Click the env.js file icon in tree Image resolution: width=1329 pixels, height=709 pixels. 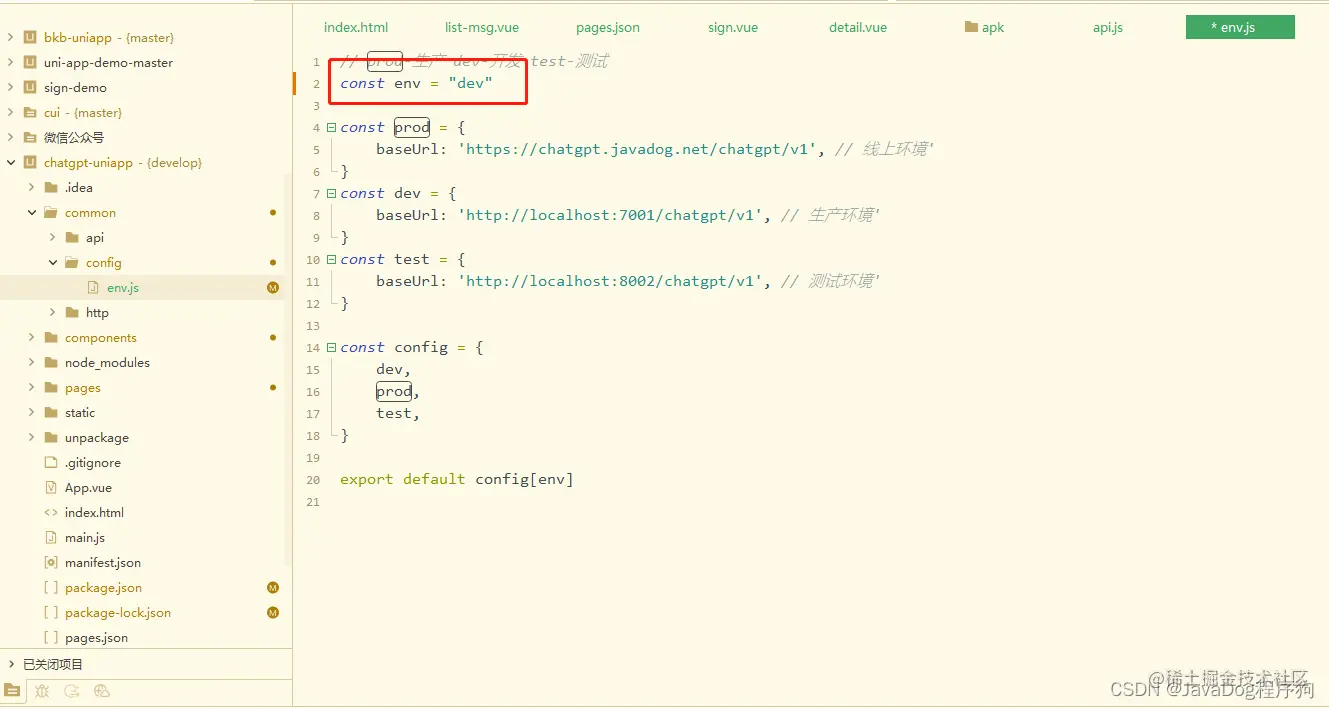(93, 287)
